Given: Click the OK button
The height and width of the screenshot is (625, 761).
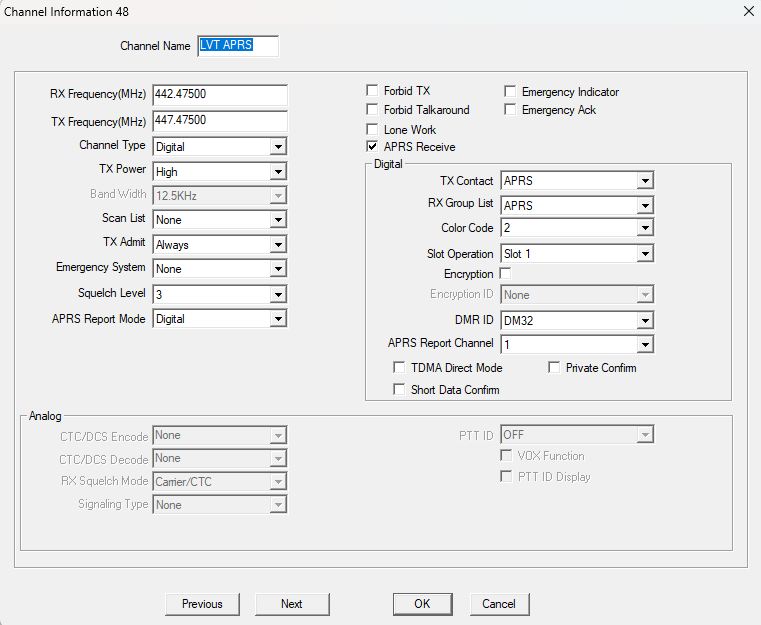Looking at the screenshot, I should 422,604.
